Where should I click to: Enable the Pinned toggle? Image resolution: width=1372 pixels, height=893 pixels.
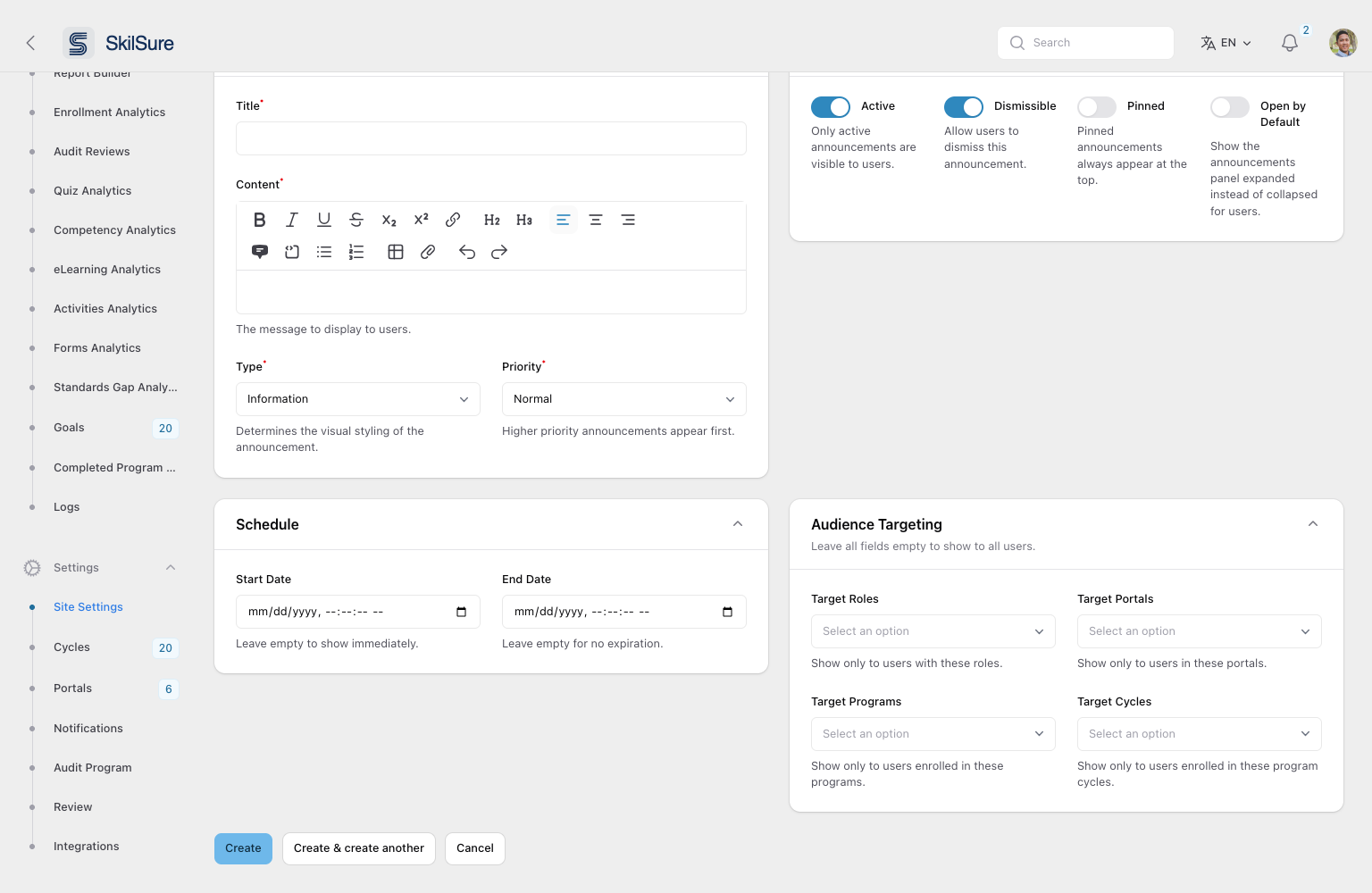click(x=1097, y=107)
